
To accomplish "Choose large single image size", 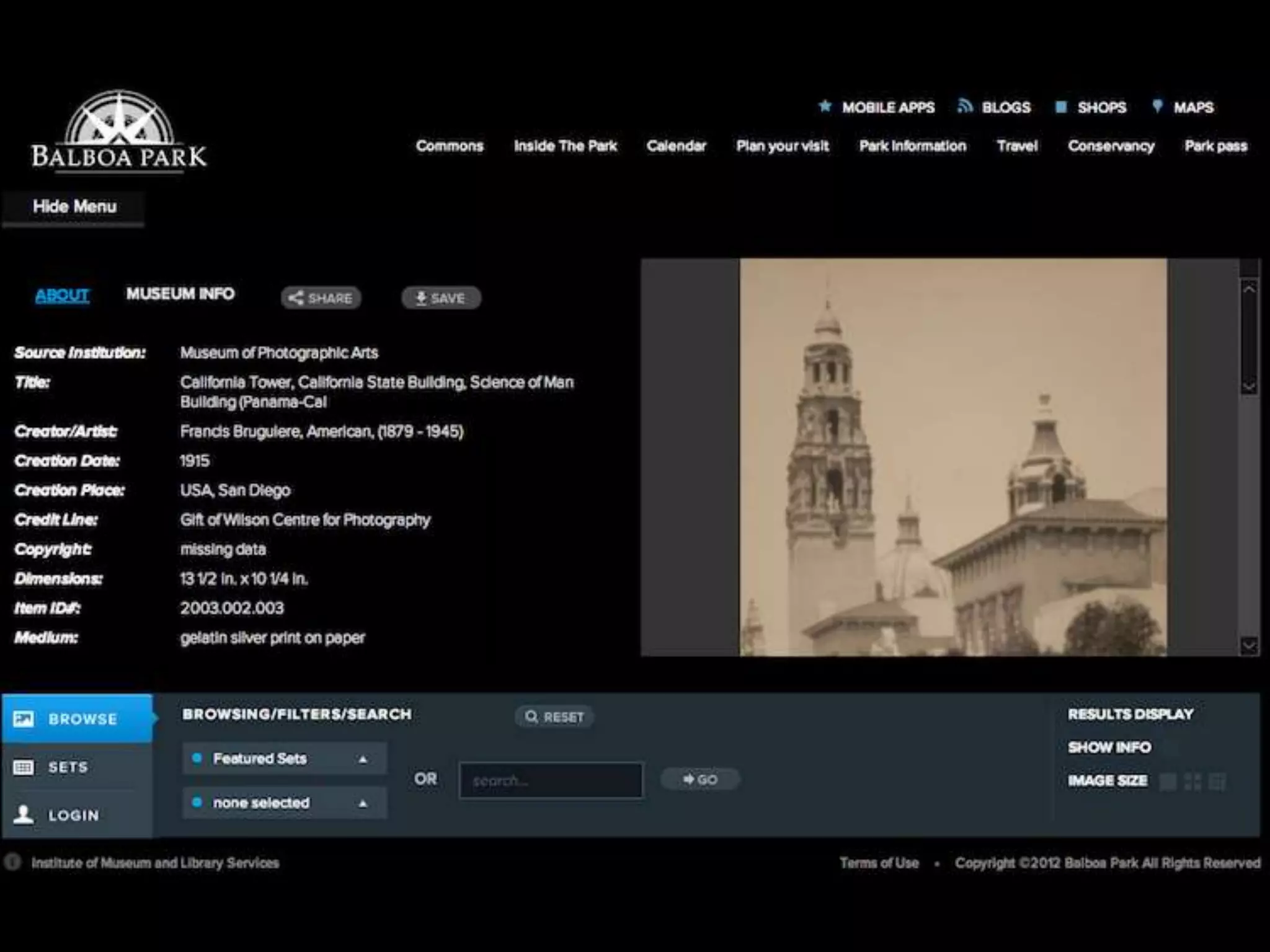I will [1168, 782].
